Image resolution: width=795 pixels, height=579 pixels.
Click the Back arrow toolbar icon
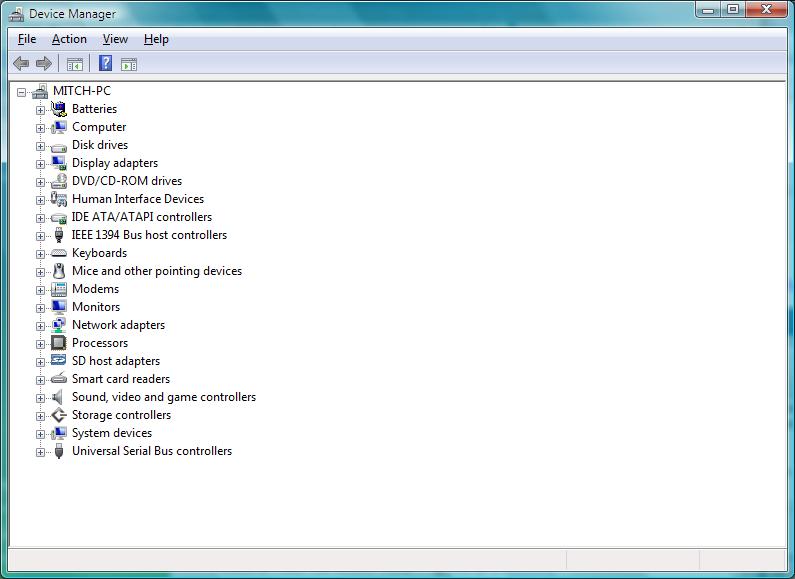[21, 63]
